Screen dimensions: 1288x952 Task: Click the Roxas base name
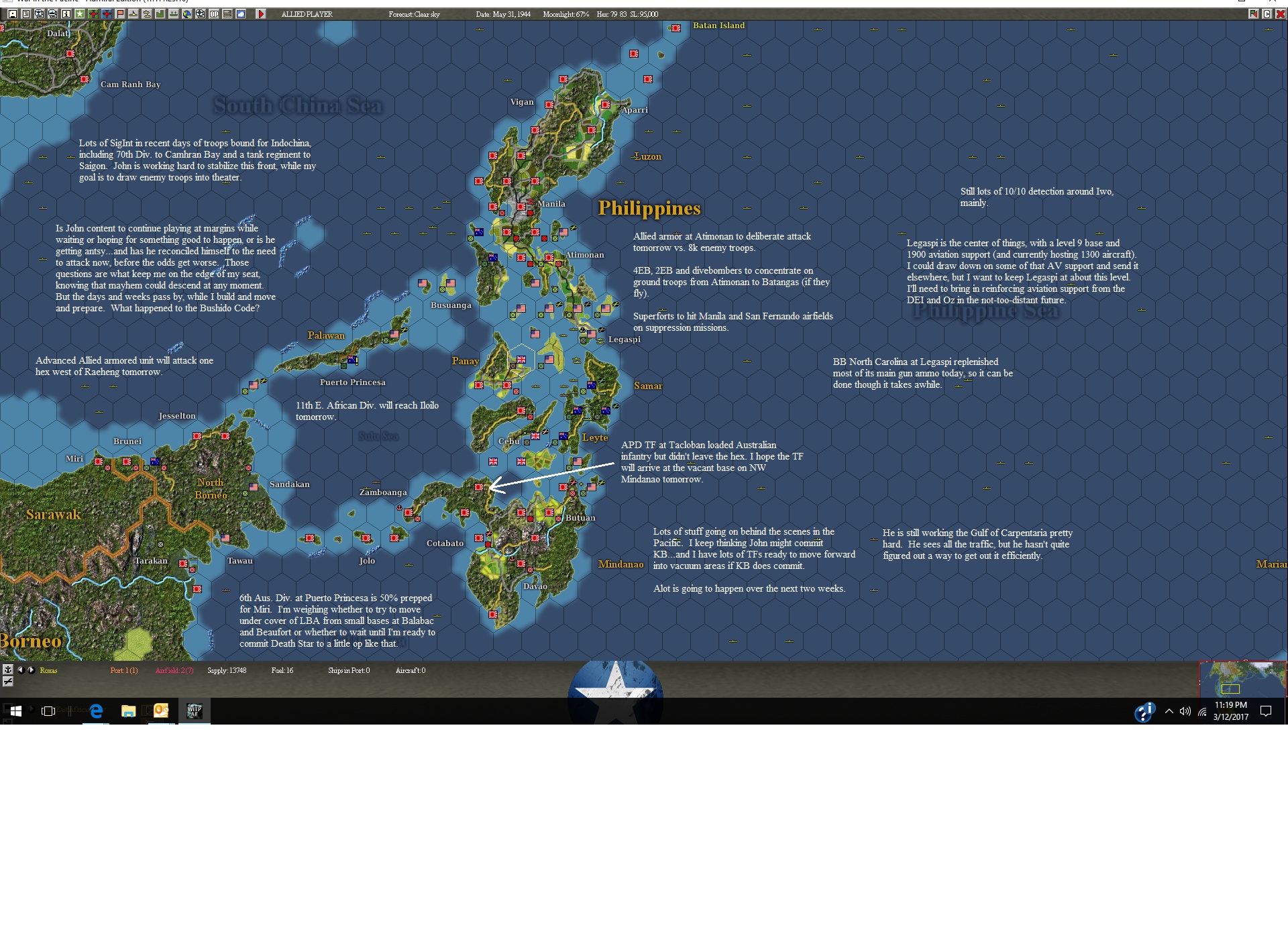pos(48,670)
